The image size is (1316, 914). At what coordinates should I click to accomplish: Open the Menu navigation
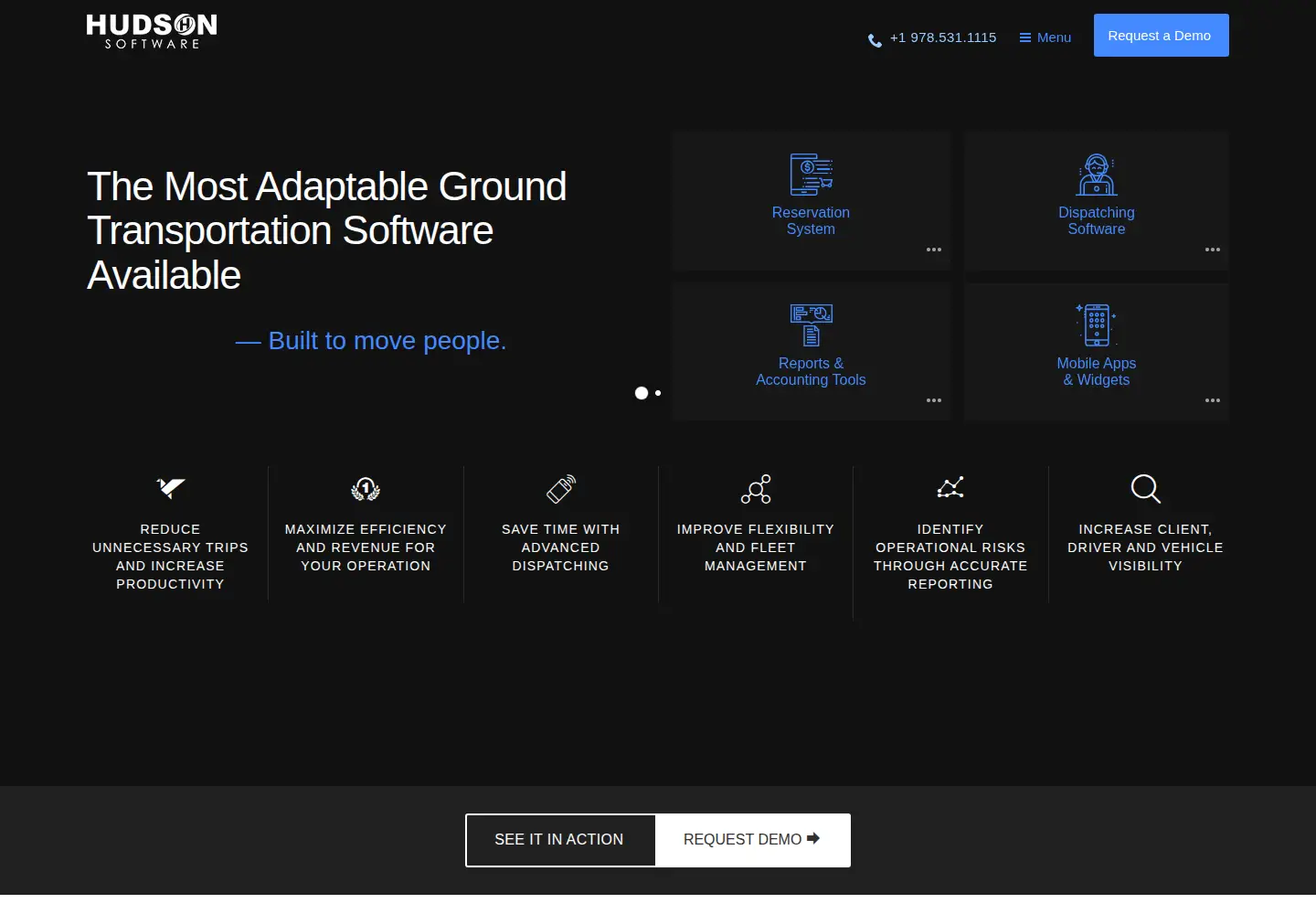pyautogui.click(x=1045, y=37)
